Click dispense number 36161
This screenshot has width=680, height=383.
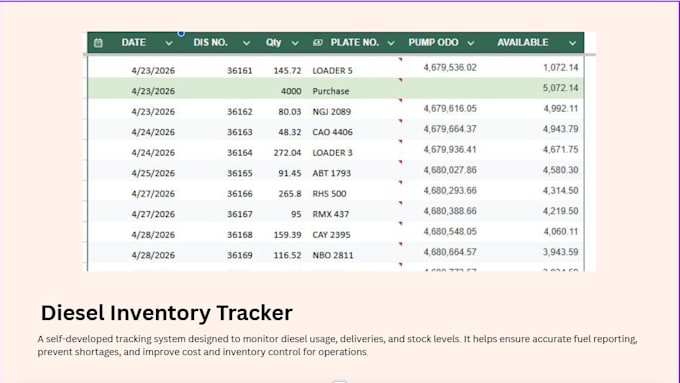pos(240,70)
